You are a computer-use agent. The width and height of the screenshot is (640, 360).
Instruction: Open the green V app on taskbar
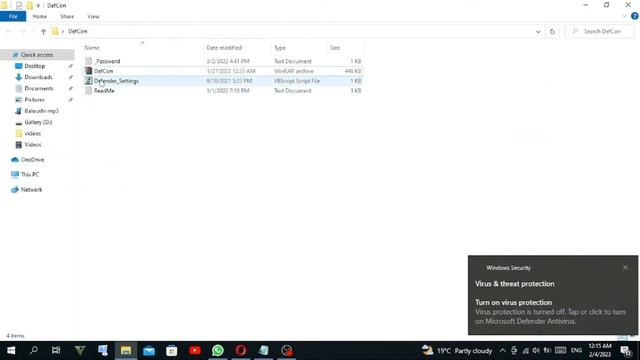(80, 350)
